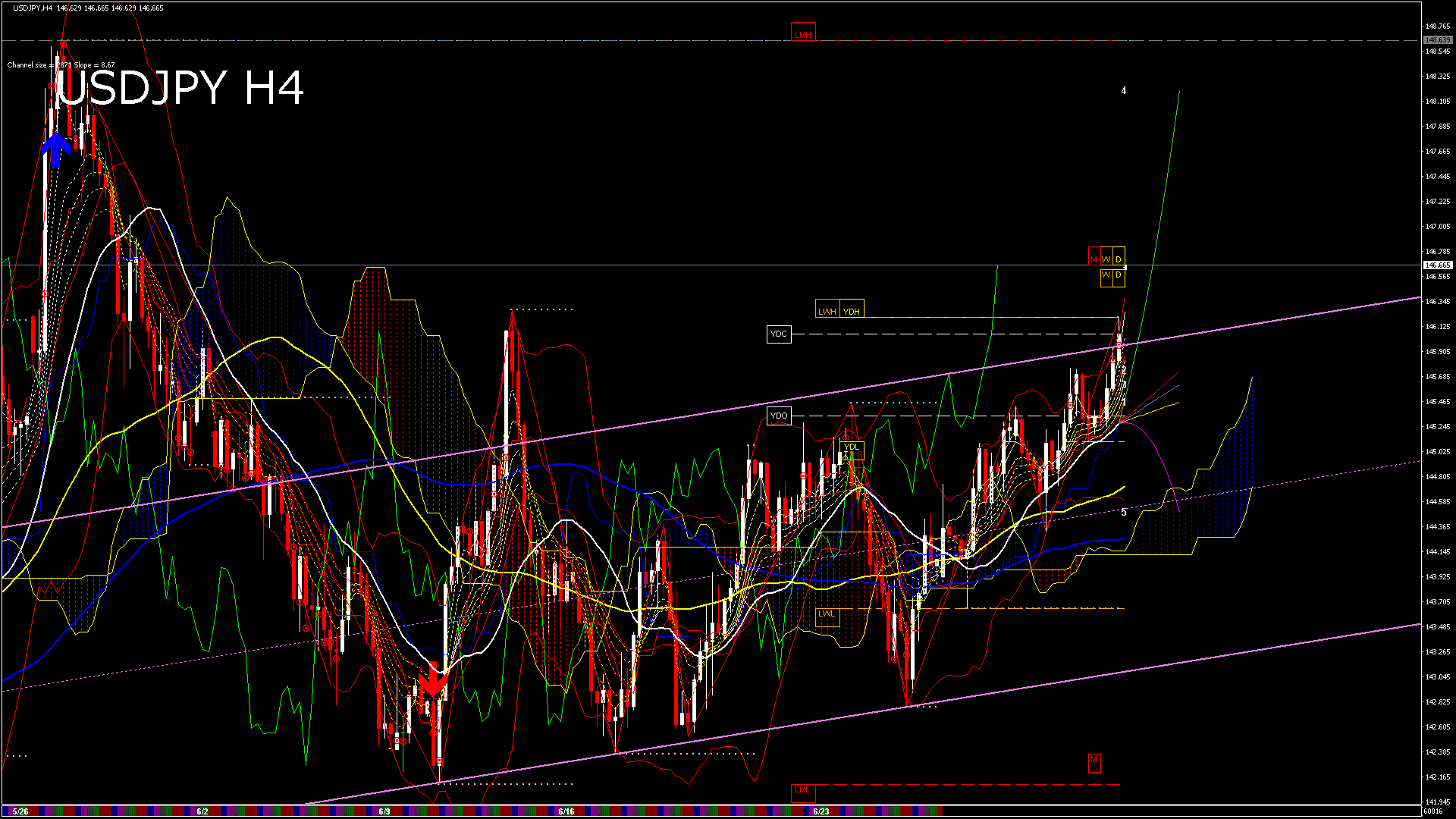Screen dimensions: 1456x819
Task: Click the USDJPY H4 title text
Action: click(180, 88)
